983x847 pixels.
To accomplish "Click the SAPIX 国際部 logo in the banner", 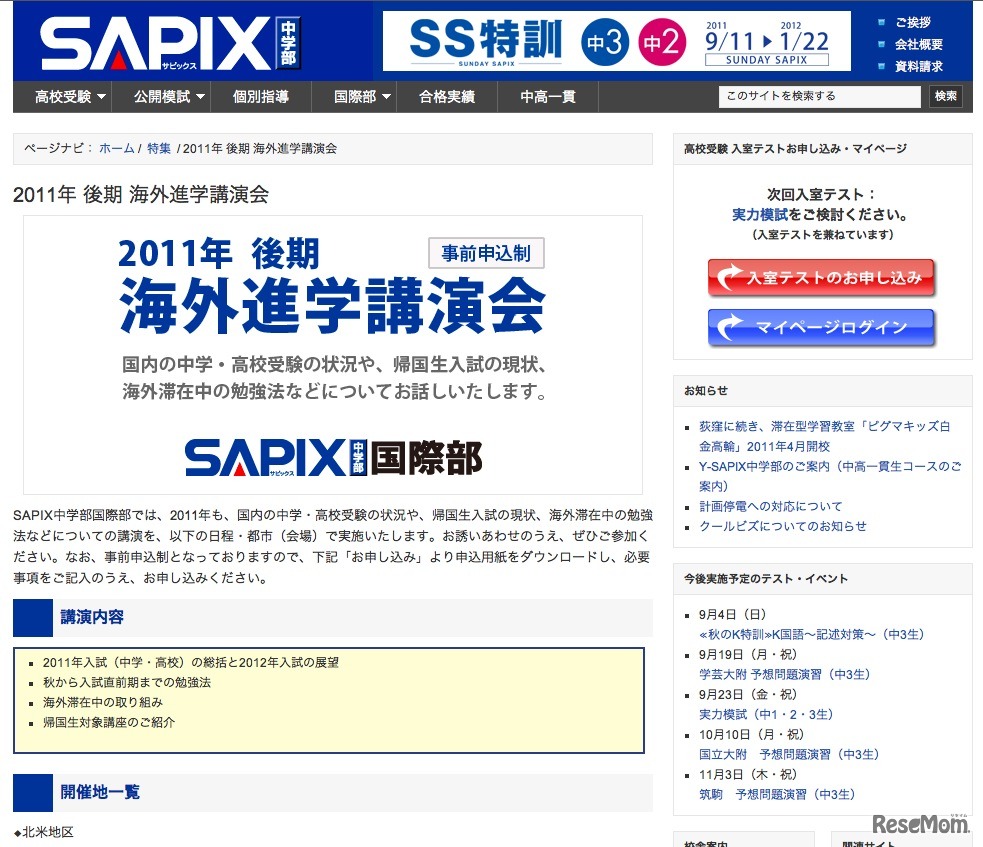I will (333, 458).
